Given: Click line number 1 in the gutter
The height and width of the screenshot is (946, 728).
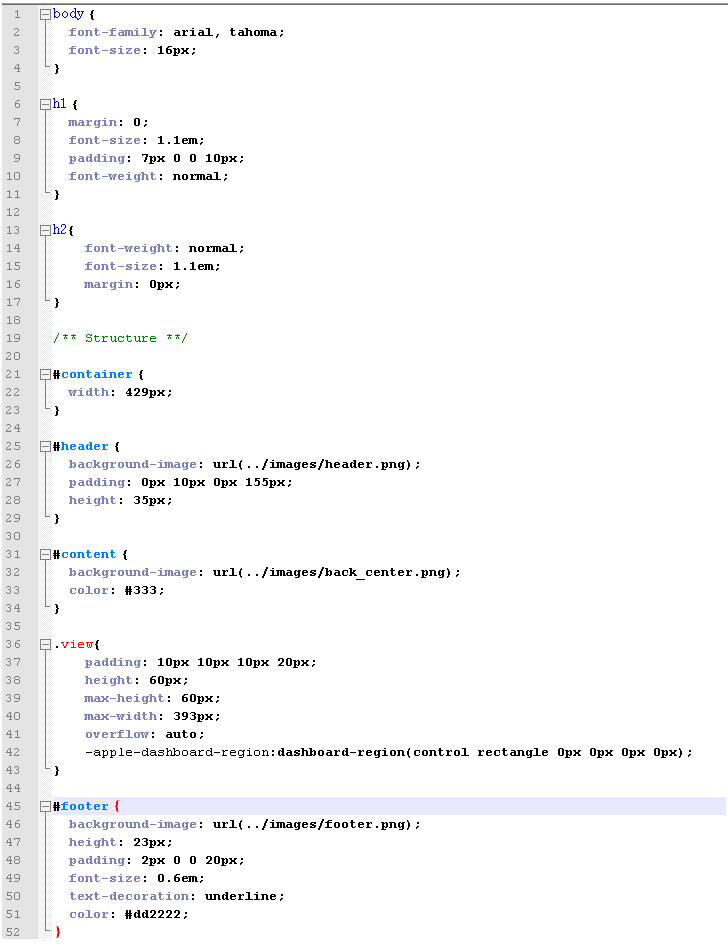Looking at the screenshot, I should [x=17, y=14].
